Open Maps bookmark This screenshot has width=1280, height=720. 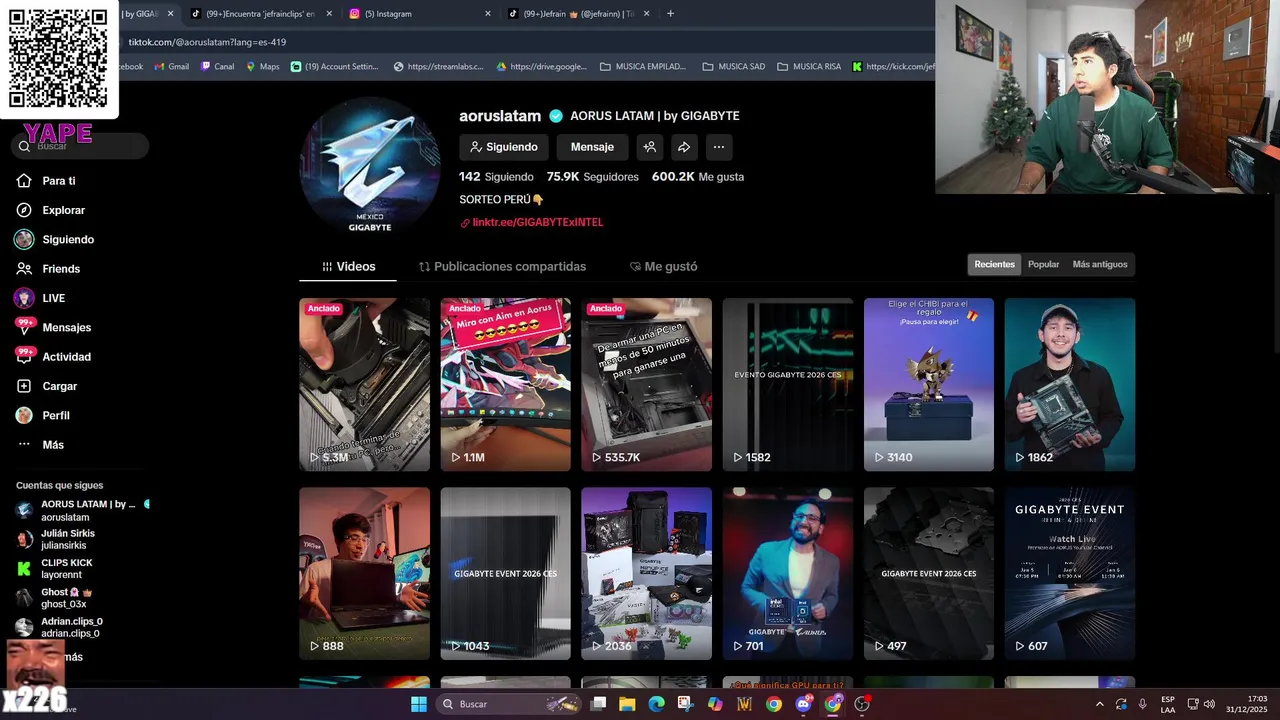(x=262, y=67)
